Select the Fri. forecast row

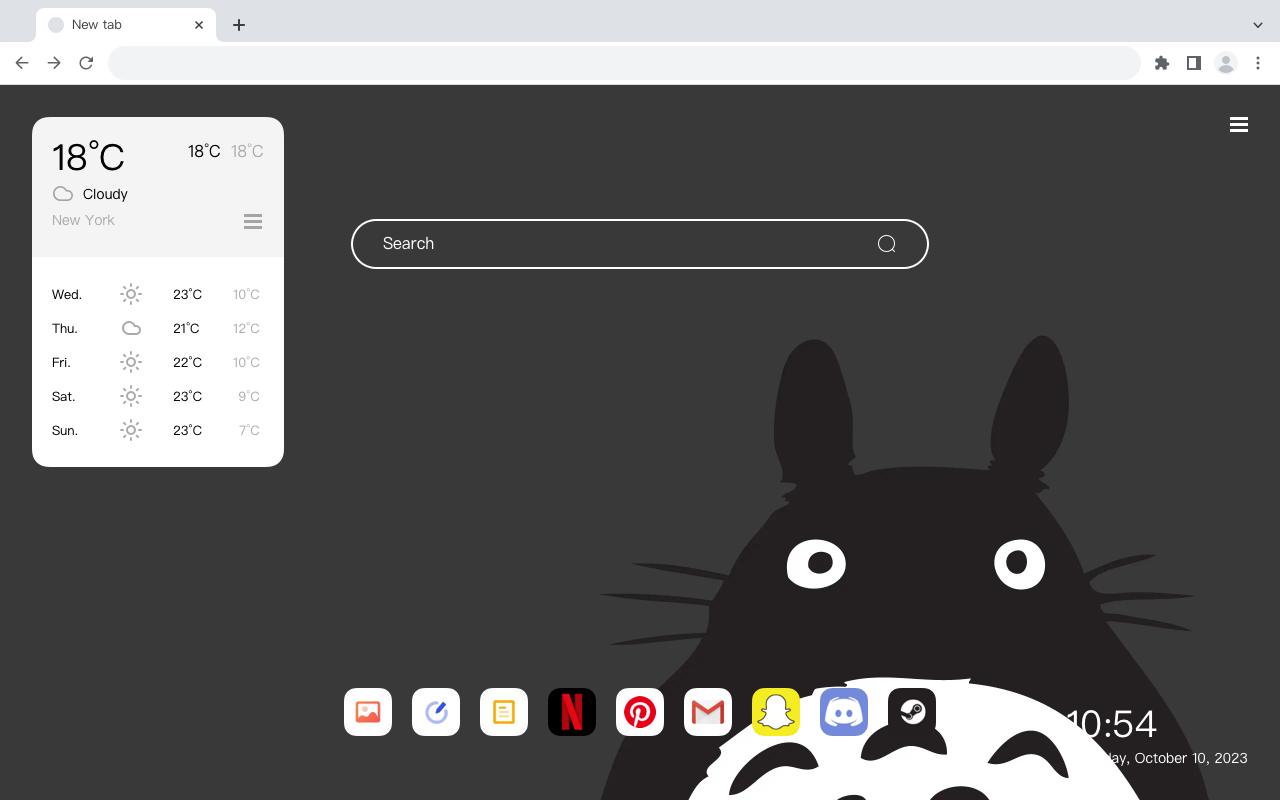(x=158, y=362)
